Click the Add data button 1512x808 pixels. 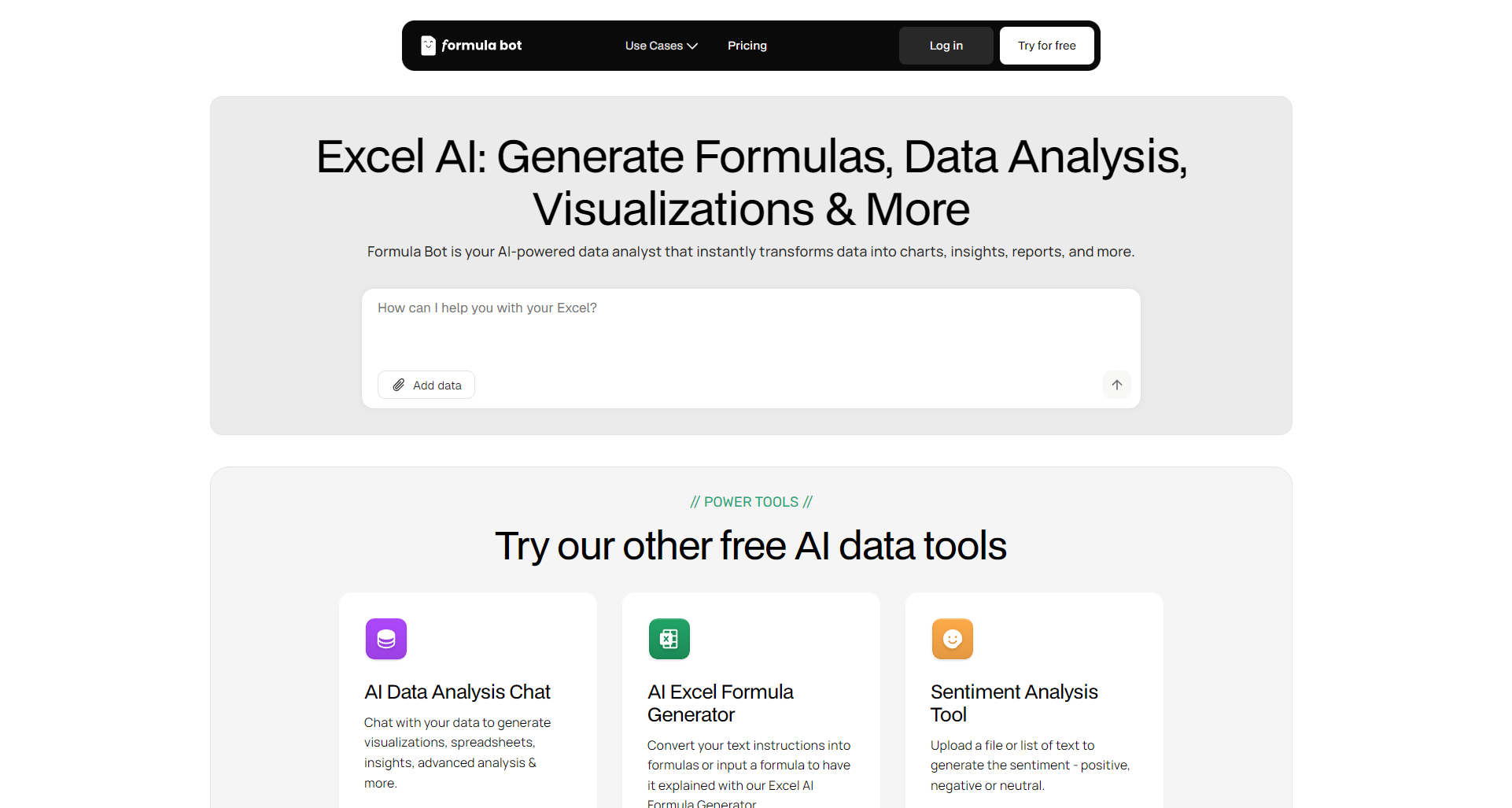point(426,385)
